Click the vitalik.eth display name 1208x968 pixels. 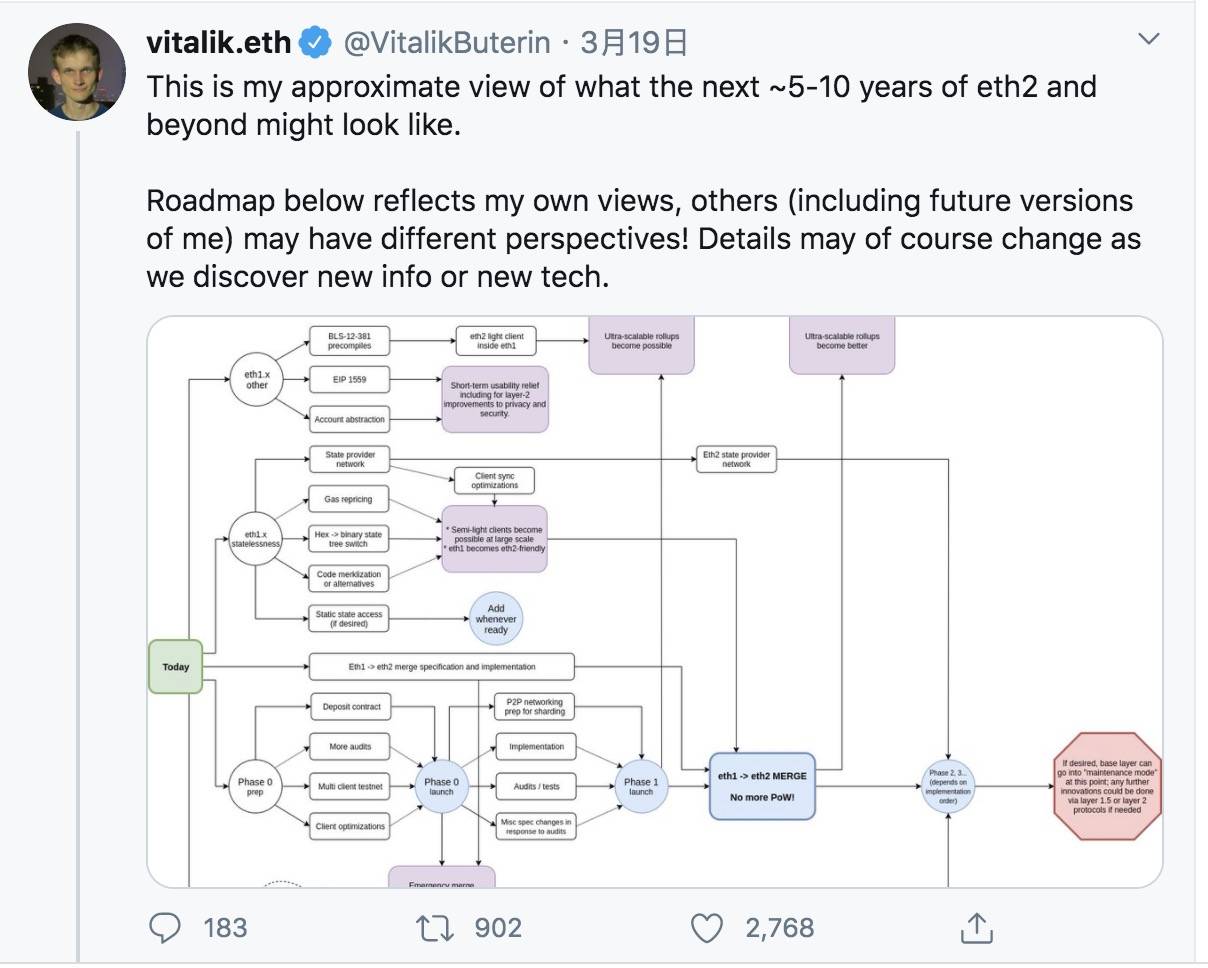(219, 42)
